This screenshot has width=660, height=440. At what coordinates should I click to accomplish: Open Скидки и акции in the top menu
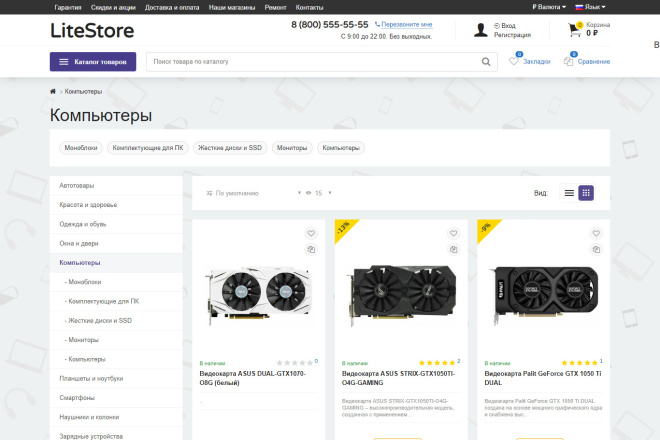tap(113, 8)
